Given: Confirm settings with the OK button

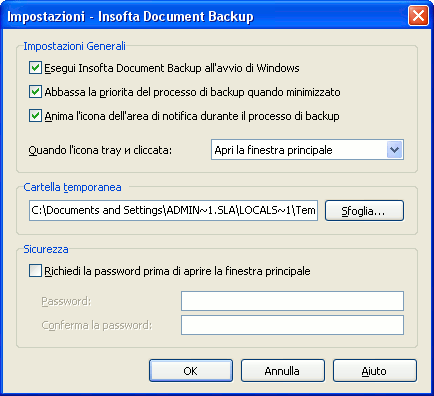Looking at the screenshot, I should pyautogui.click(x=191, y=371).
